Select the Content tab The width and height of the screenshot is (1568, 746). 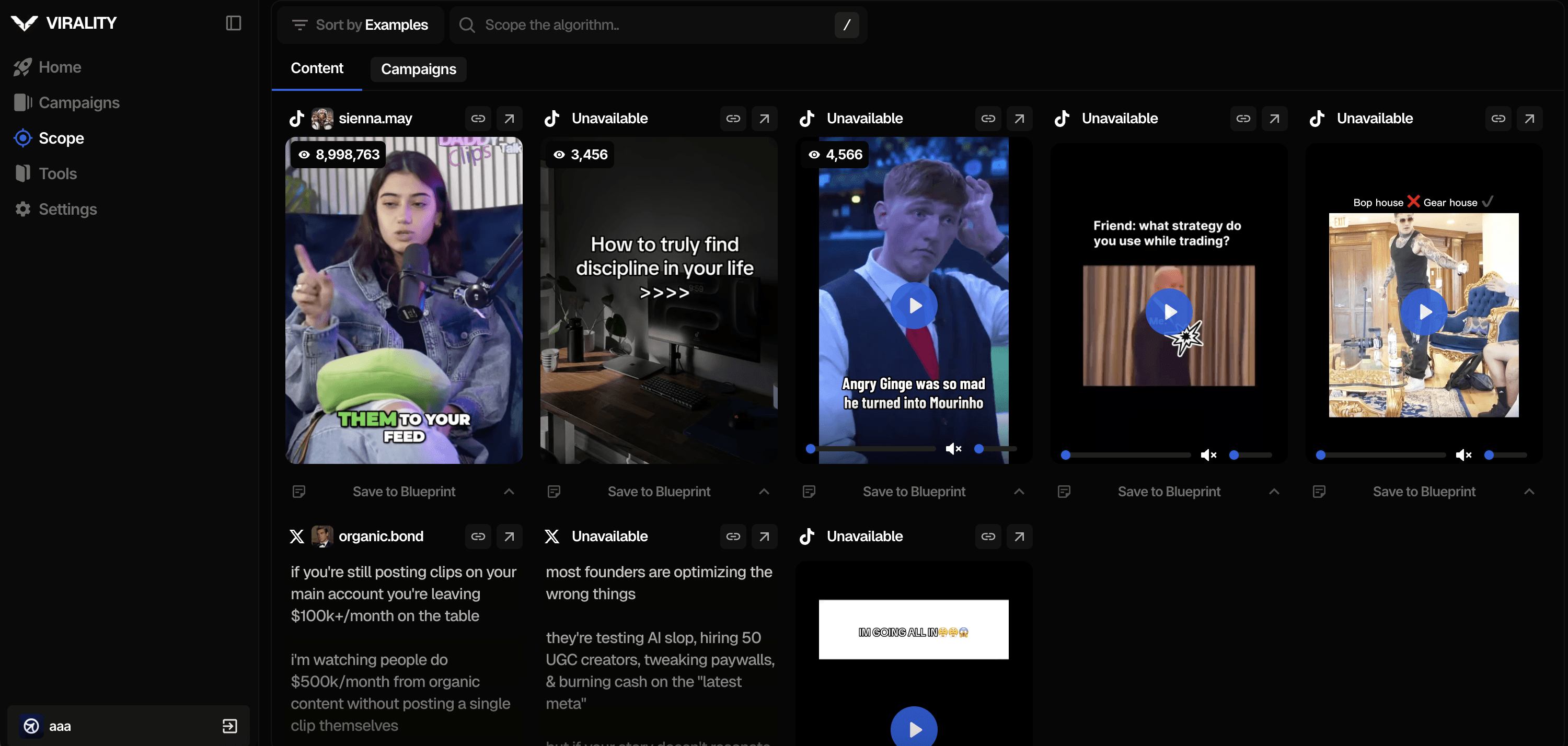317,68
